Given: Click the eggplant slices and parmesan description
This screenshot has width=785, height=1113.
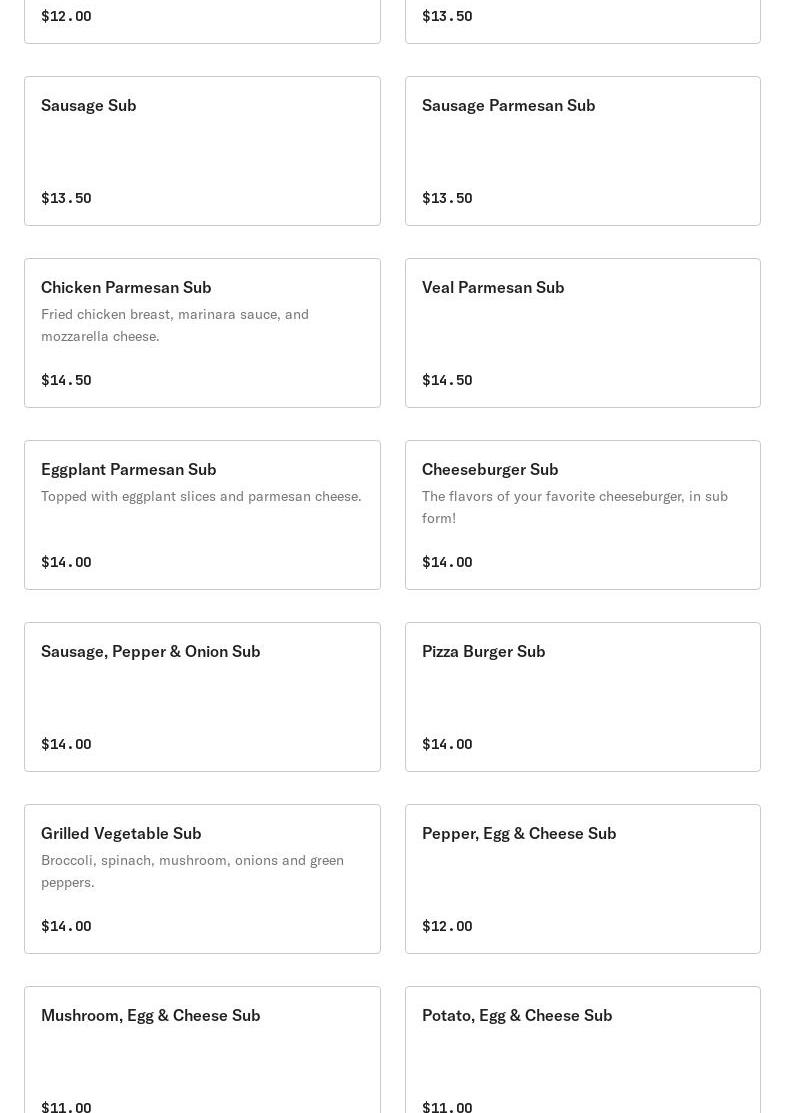Looking at the screenshot, I should tap(201, 496).
